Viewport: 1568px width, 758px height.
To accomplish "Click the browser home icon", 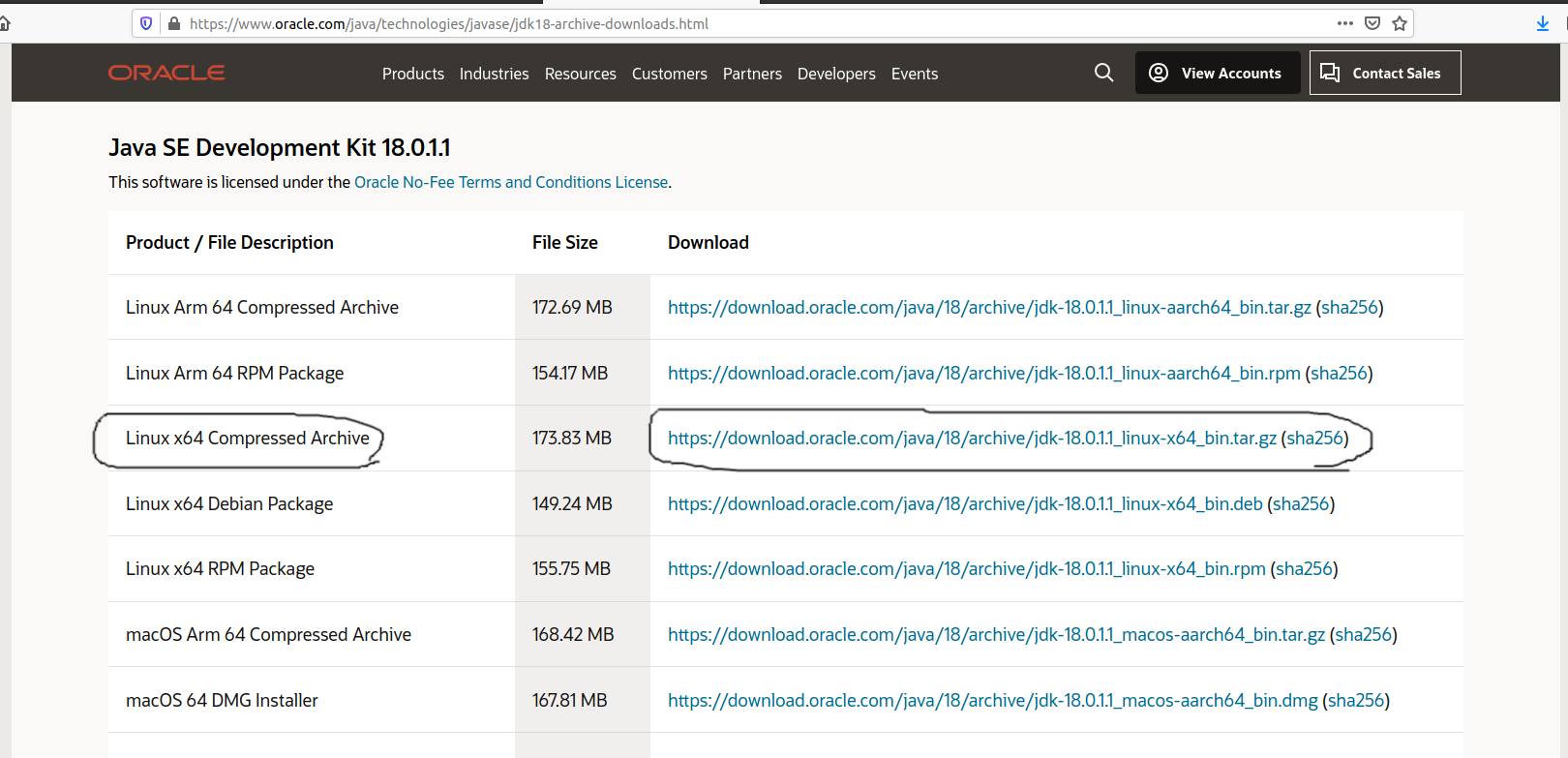I will (x=4, y=23).
